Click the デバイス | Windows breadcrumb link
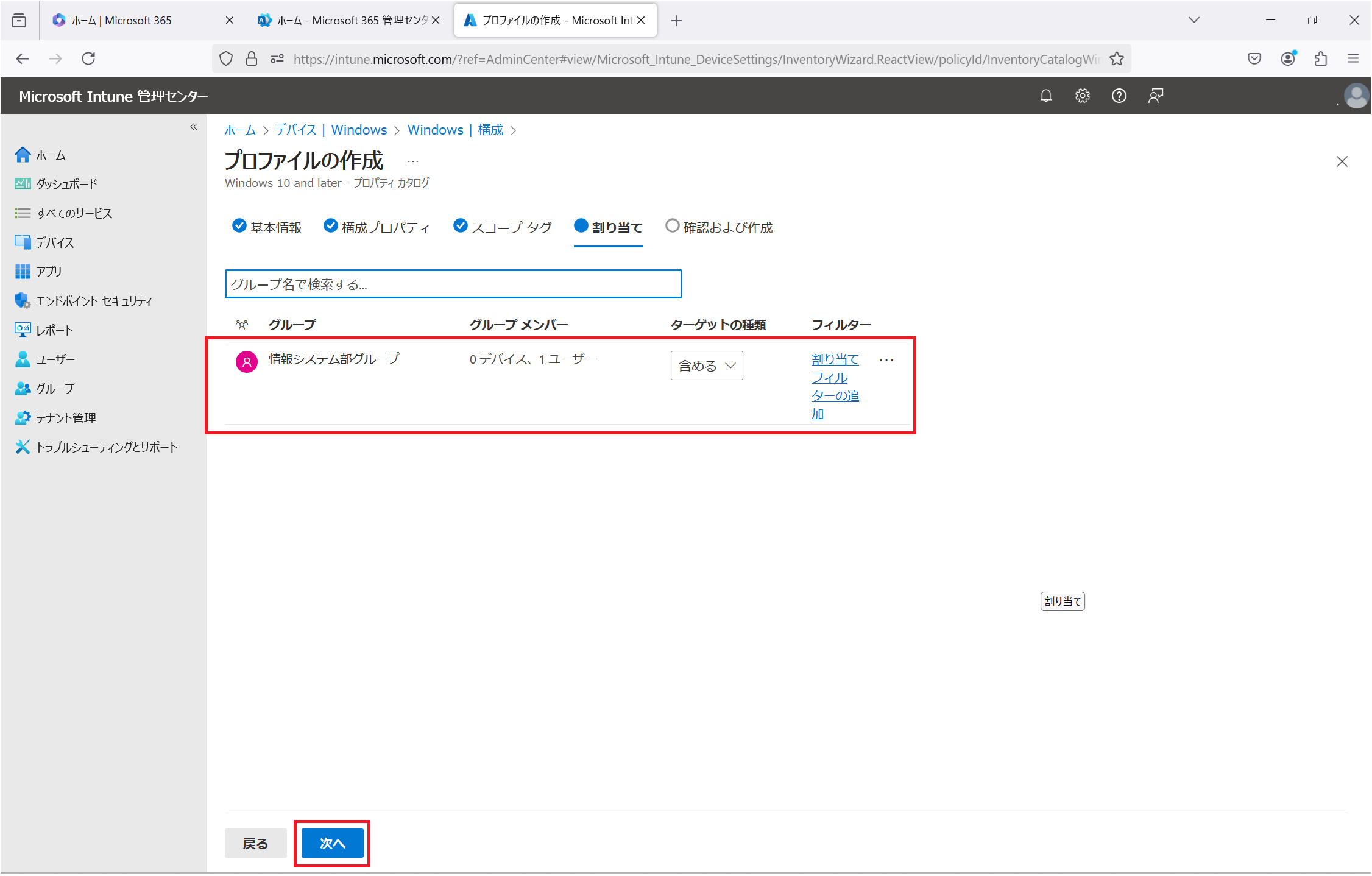1372x876 pixels. pos(331,130)
